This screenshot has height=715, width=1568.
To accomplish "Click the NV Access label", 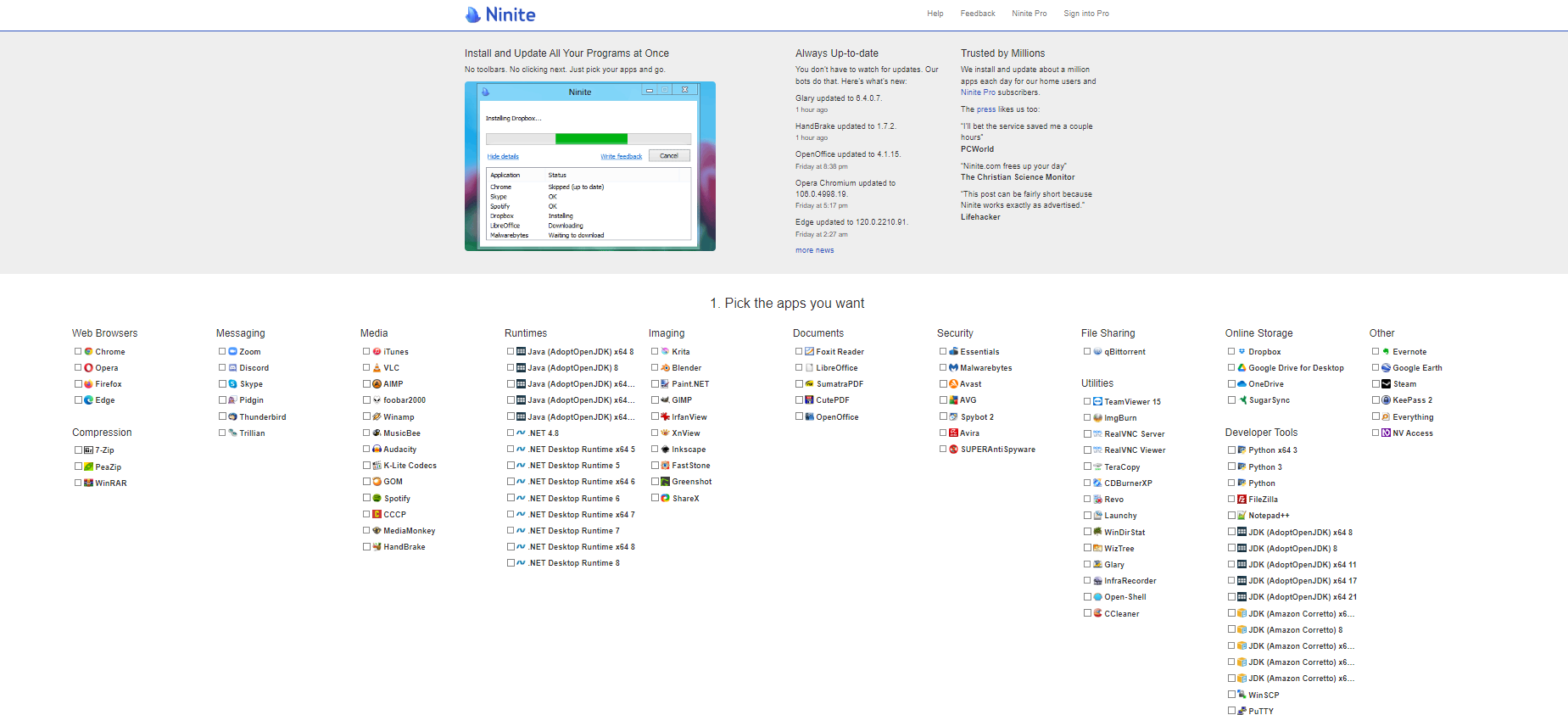I will [x=1413, y=433].
